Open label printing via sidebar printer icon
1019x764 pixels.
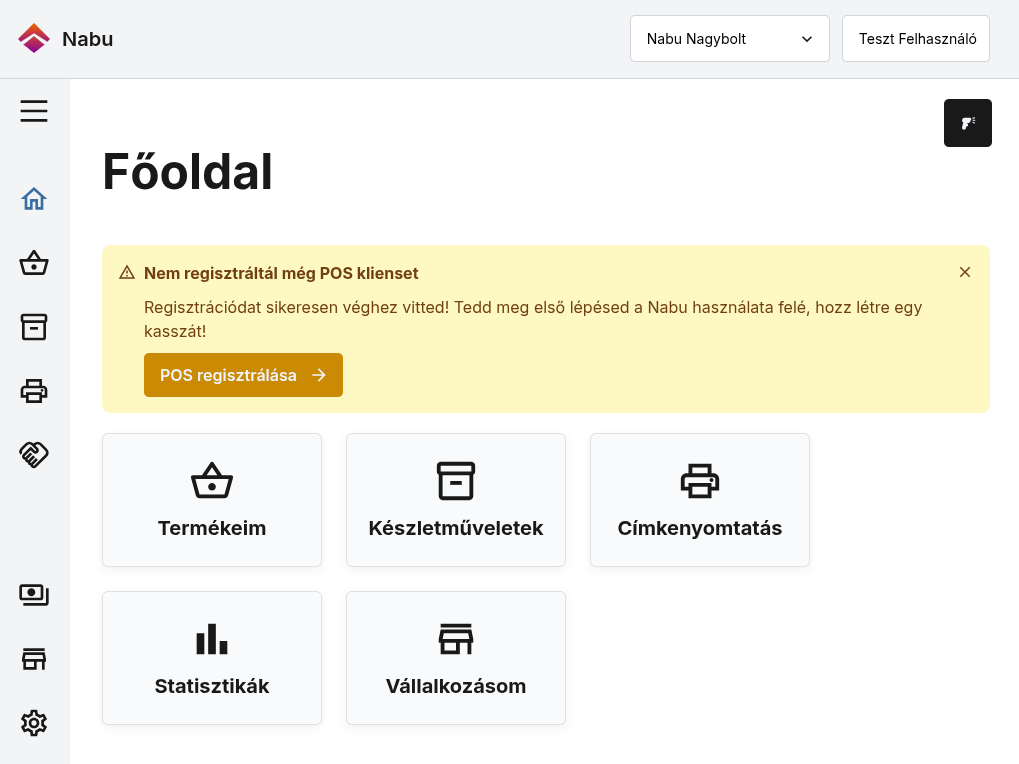(34, 391)
